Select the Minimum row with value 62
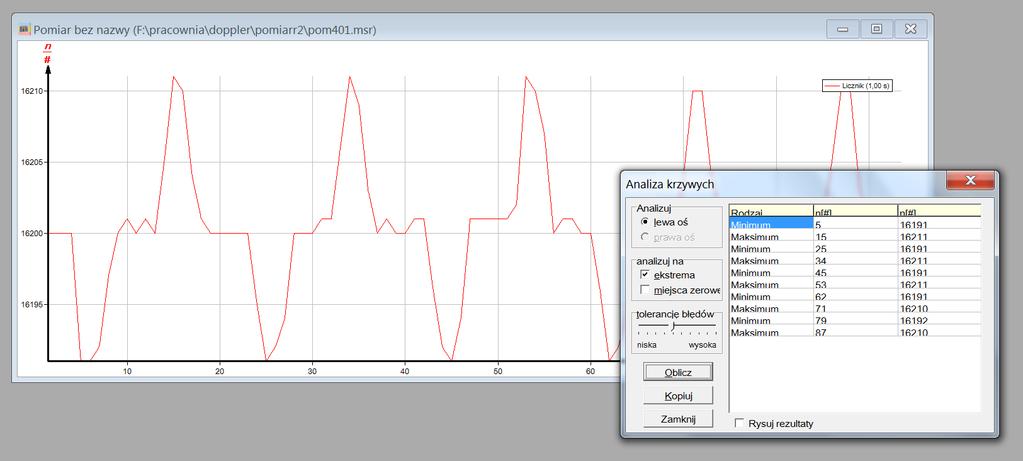This screenshot has height=461, width=1023. click(855, 296)
